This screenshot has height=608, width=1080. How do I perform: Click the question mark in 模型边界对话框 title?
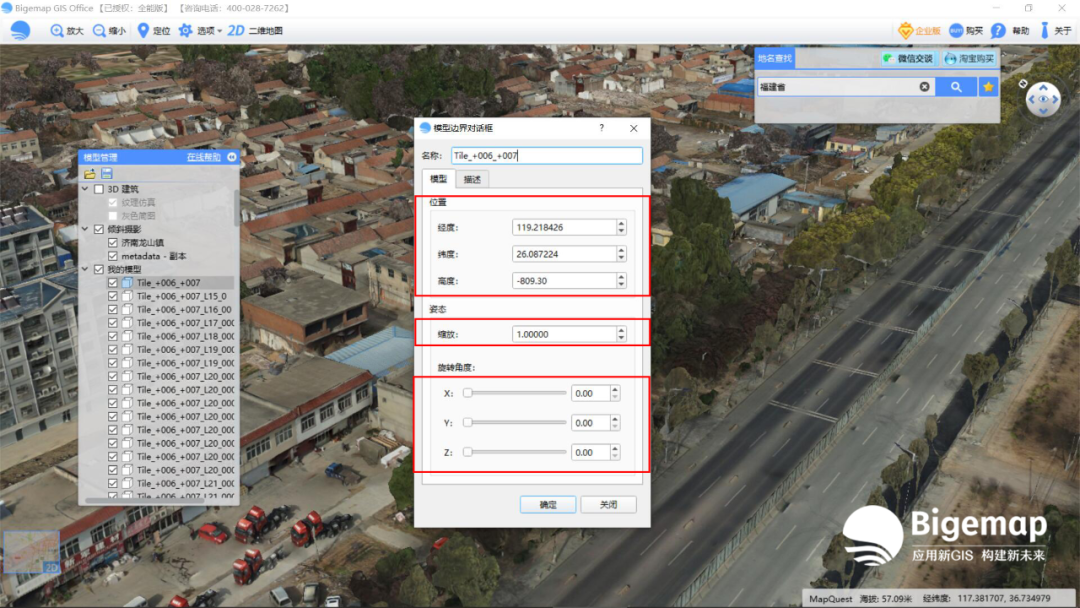pos(601,128)
